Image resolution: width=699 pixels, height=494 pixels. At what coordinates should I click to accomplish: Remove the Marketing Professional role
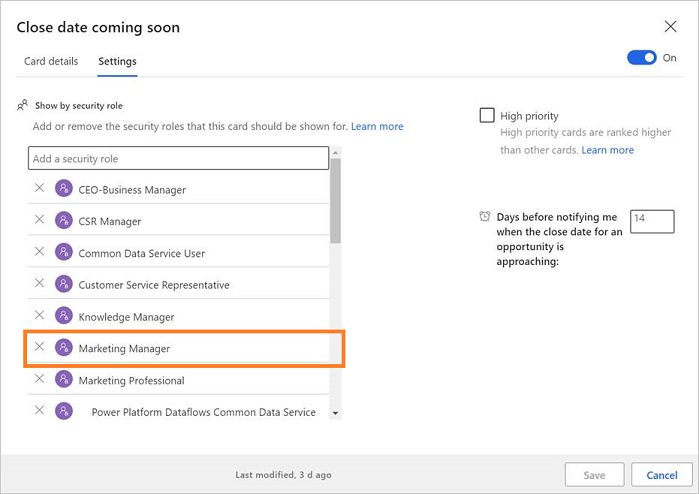(x=40, y=379)
